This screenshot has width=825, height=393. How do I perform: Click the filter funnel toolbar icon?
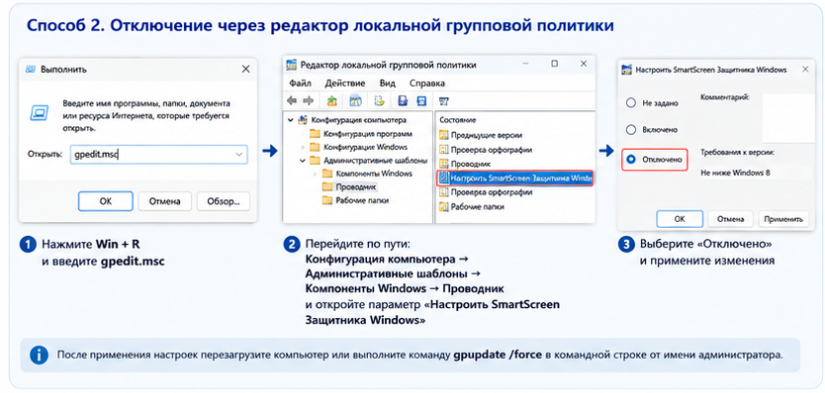[444, 100]
